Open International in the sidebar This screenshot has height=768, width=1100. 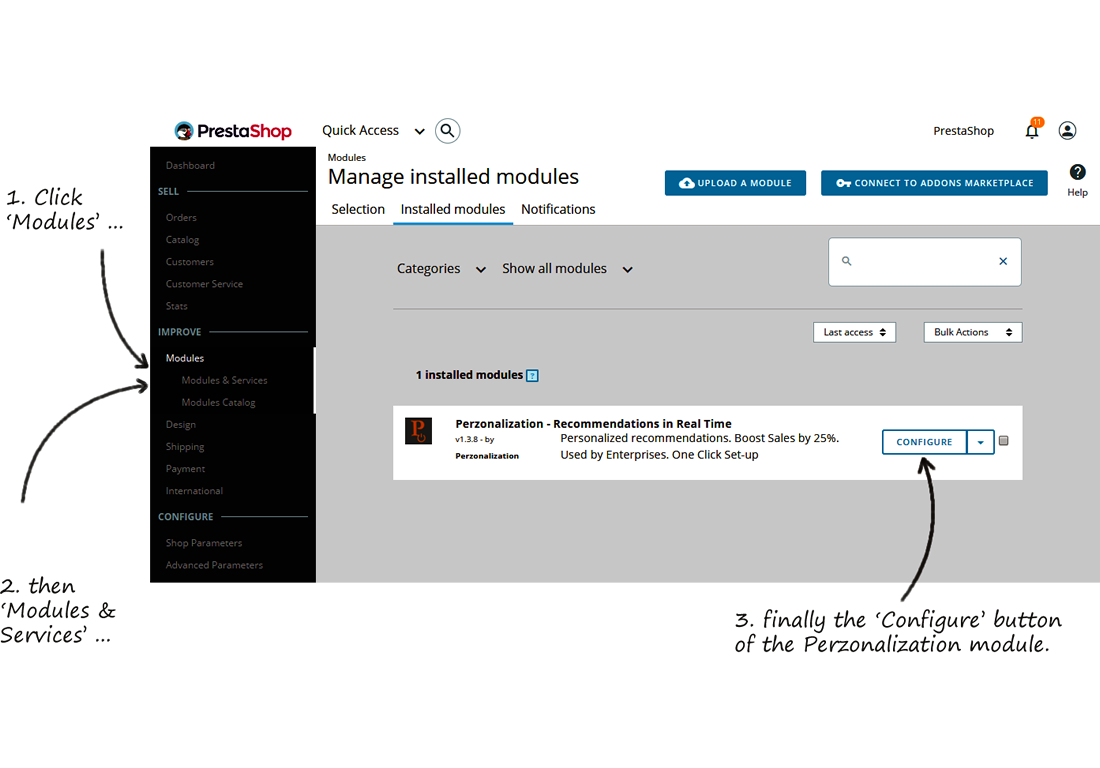tap(194, 491)
